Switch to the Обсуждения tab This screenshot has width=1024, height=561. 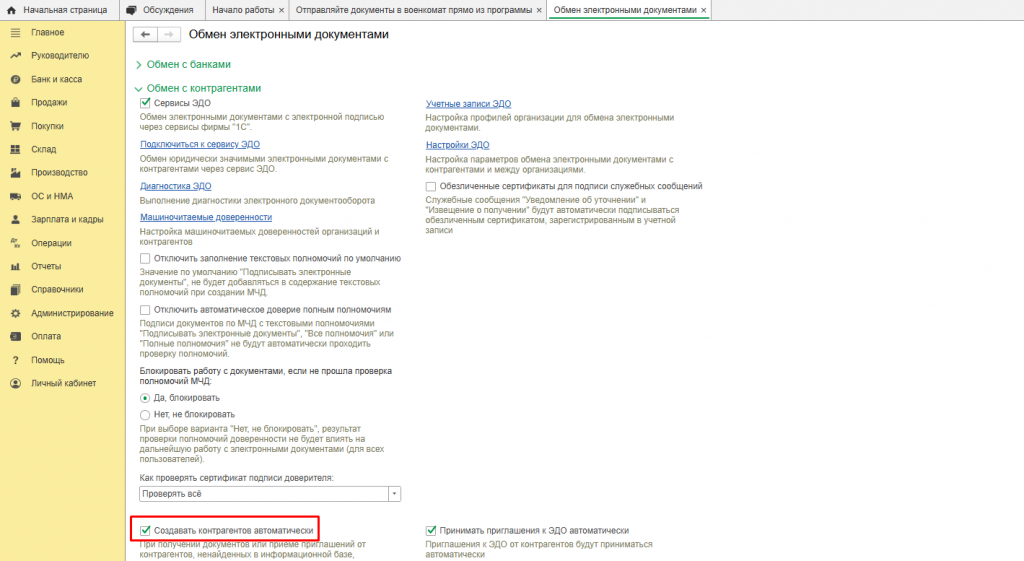[x=161, y=10]
